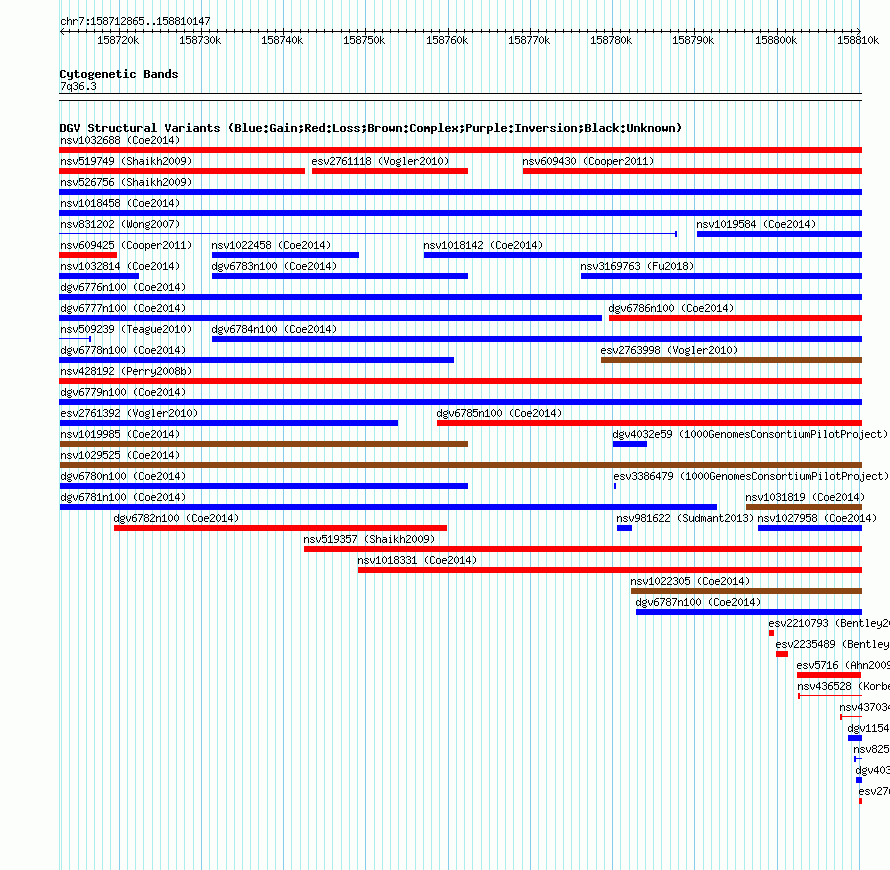Viewport: 890px width, 870px height.
Task: Open dgv6787n100 (Coe2014) variant
Action: pyautogui.click(x=698, y=602)
